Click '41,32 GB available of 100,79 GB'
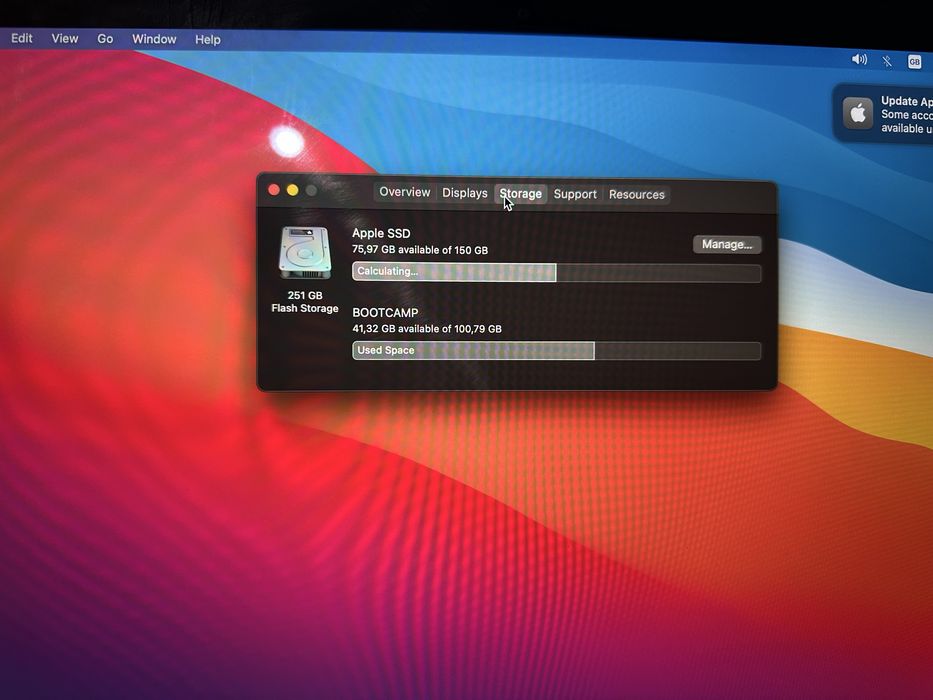 click(427, 329)
